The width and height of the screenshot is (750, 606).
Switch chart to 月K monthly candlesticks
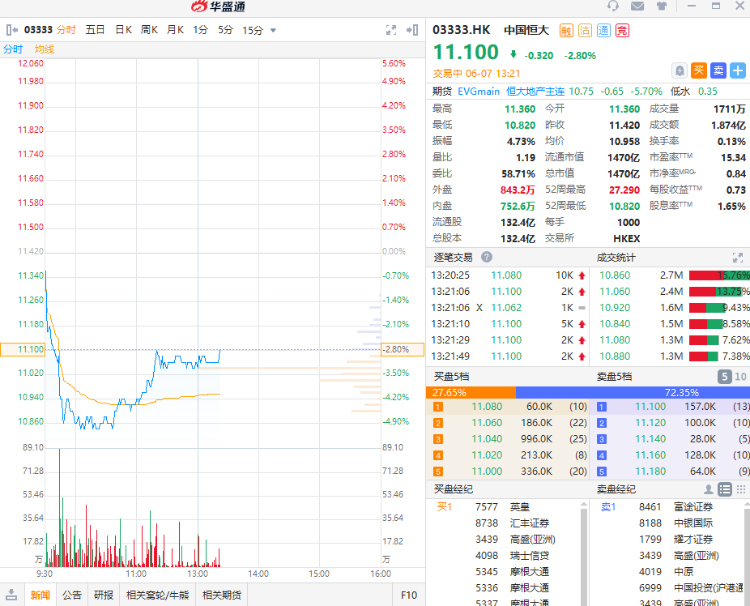[x=175, y=30]
